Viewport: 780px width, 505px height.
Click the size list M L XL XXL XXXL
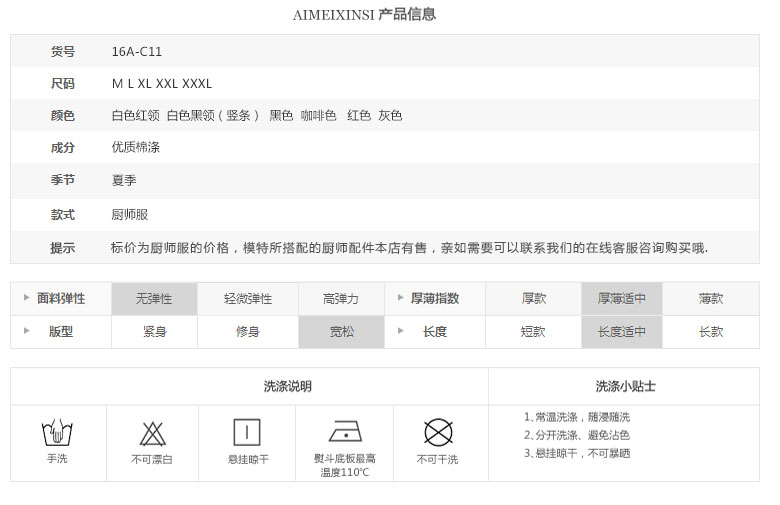(x=162, y=84)
